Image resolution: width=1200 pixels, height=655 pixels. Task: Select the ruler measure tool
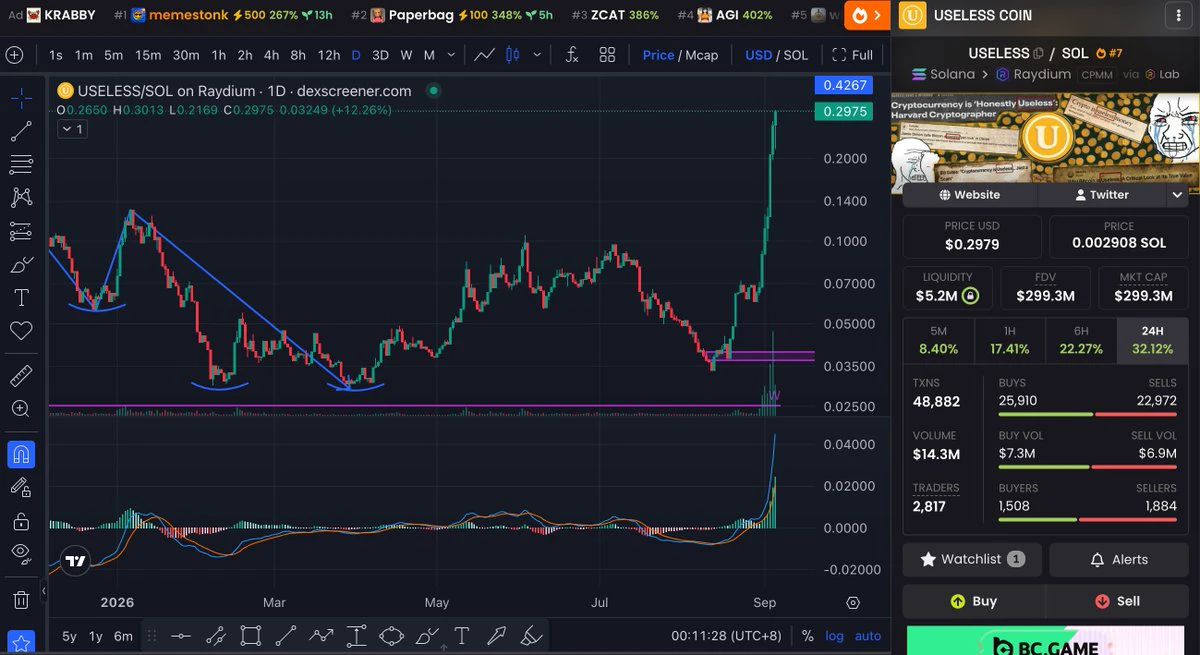[x=22, y=376]
